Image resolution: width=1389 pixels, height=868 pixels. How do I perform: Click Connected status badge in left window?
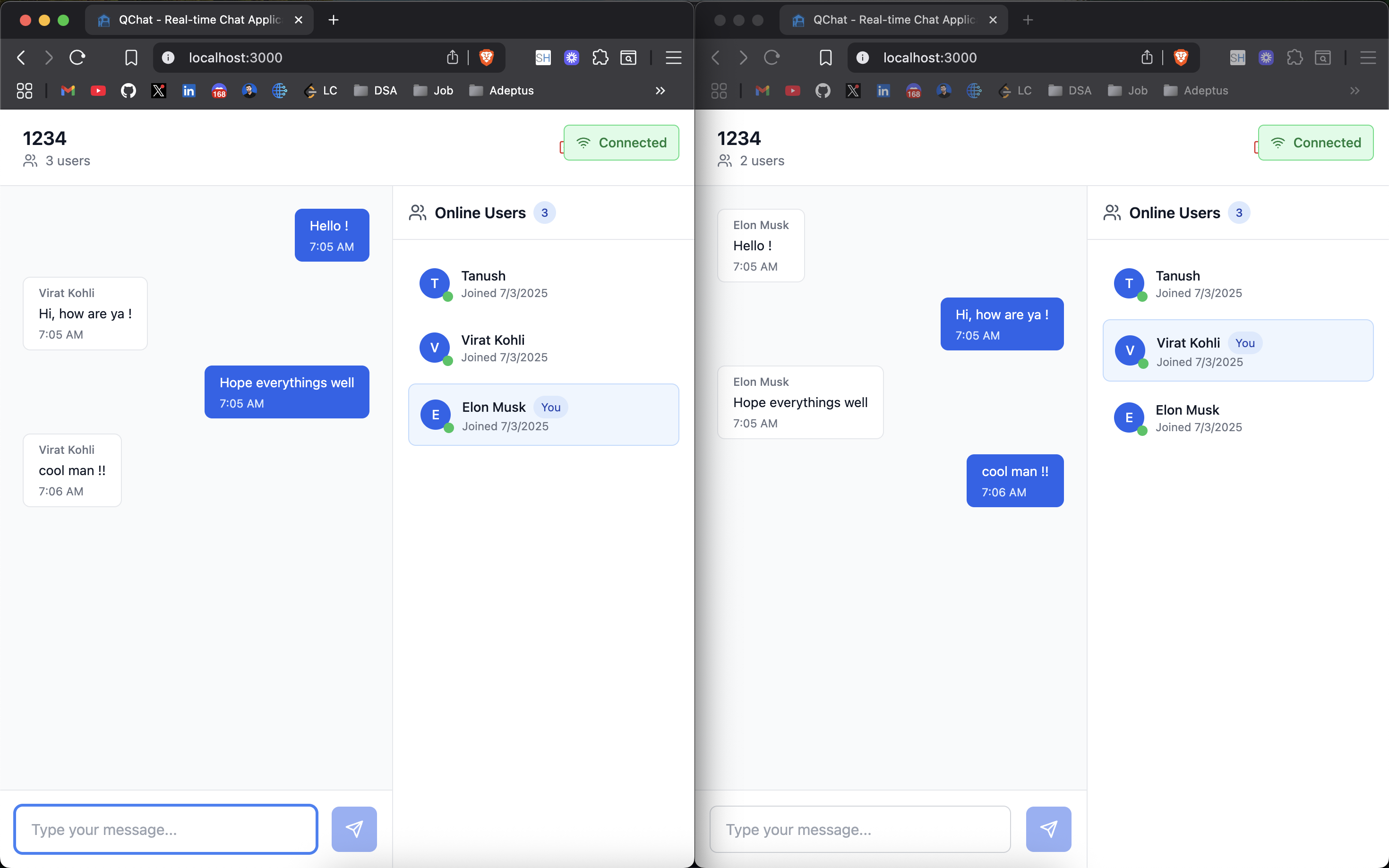pyautogui.click(x=621, y=142)
